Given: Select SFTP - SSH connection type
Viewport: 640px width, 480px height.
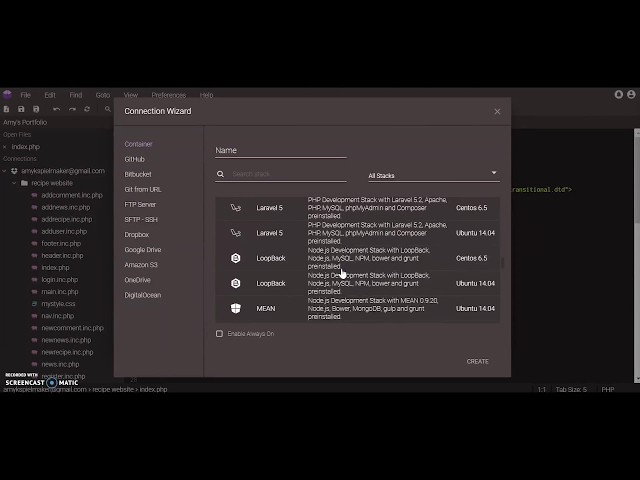Looking at the screenshot, I should pyautogui.click(x=141, y=220).
